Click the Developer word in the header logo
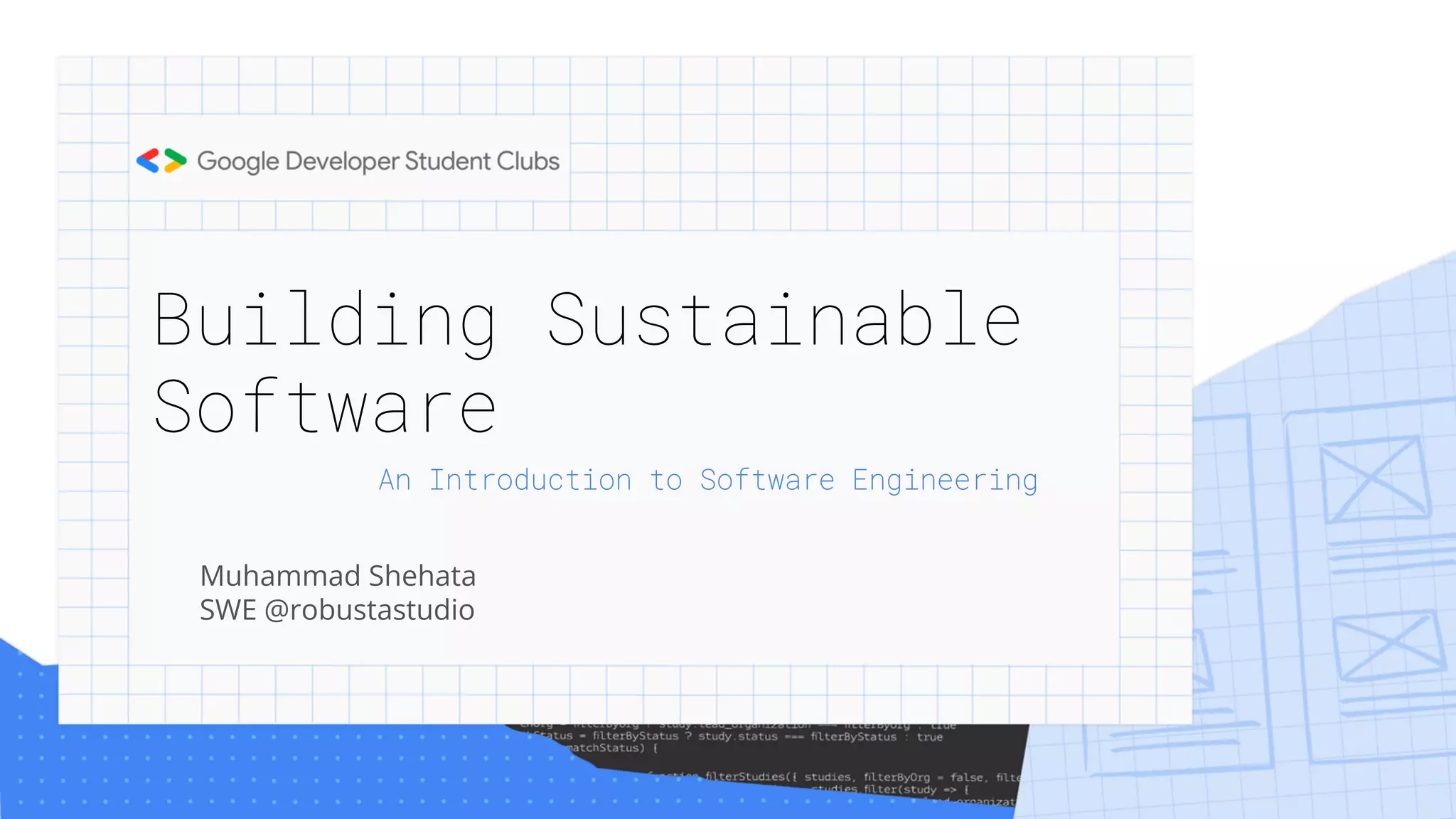 [342, 162]
